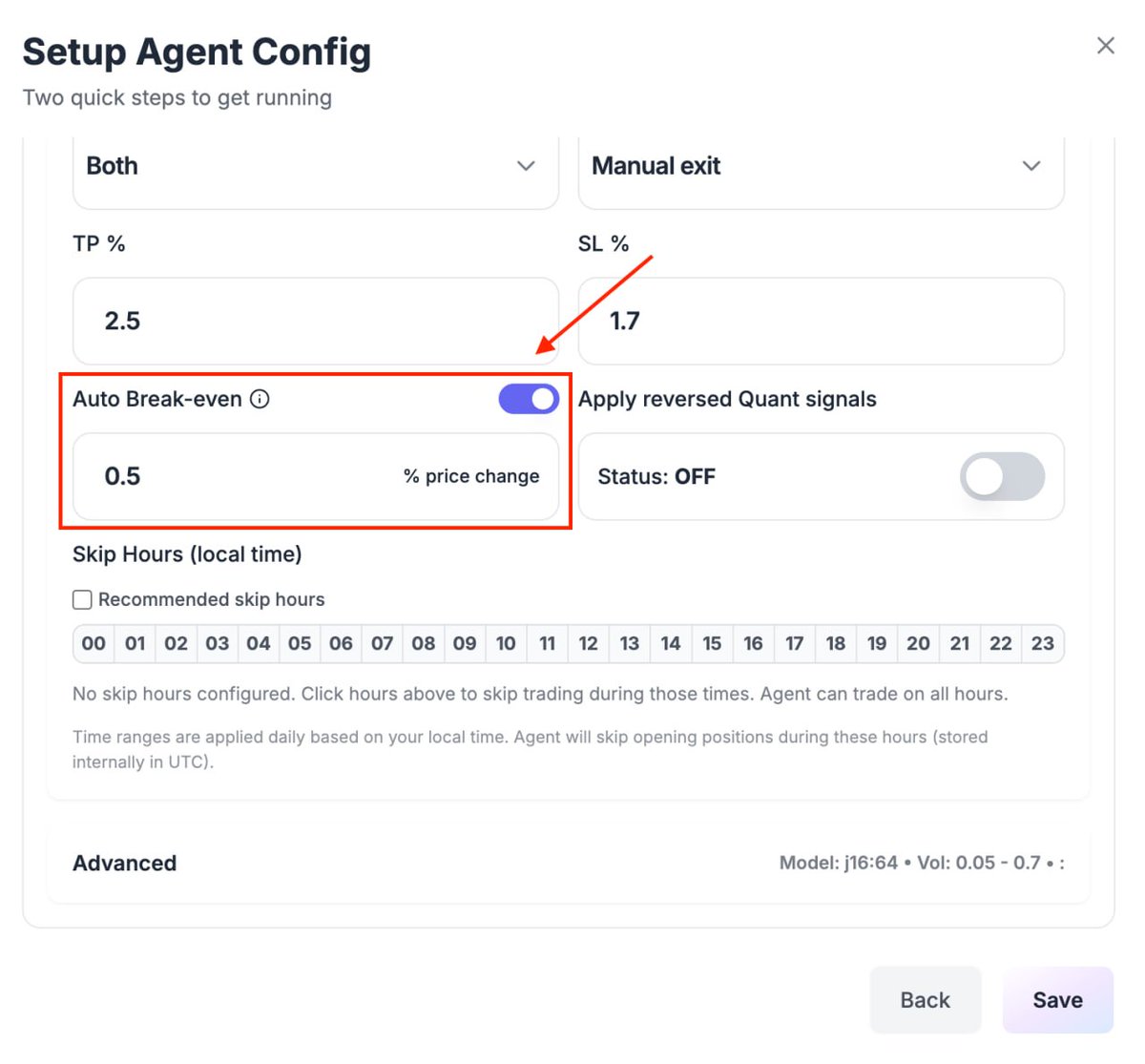This screenshot has width=1145, height=1064.
Task: Toggle skip hour 12
Action: click(x=588, y=643)
